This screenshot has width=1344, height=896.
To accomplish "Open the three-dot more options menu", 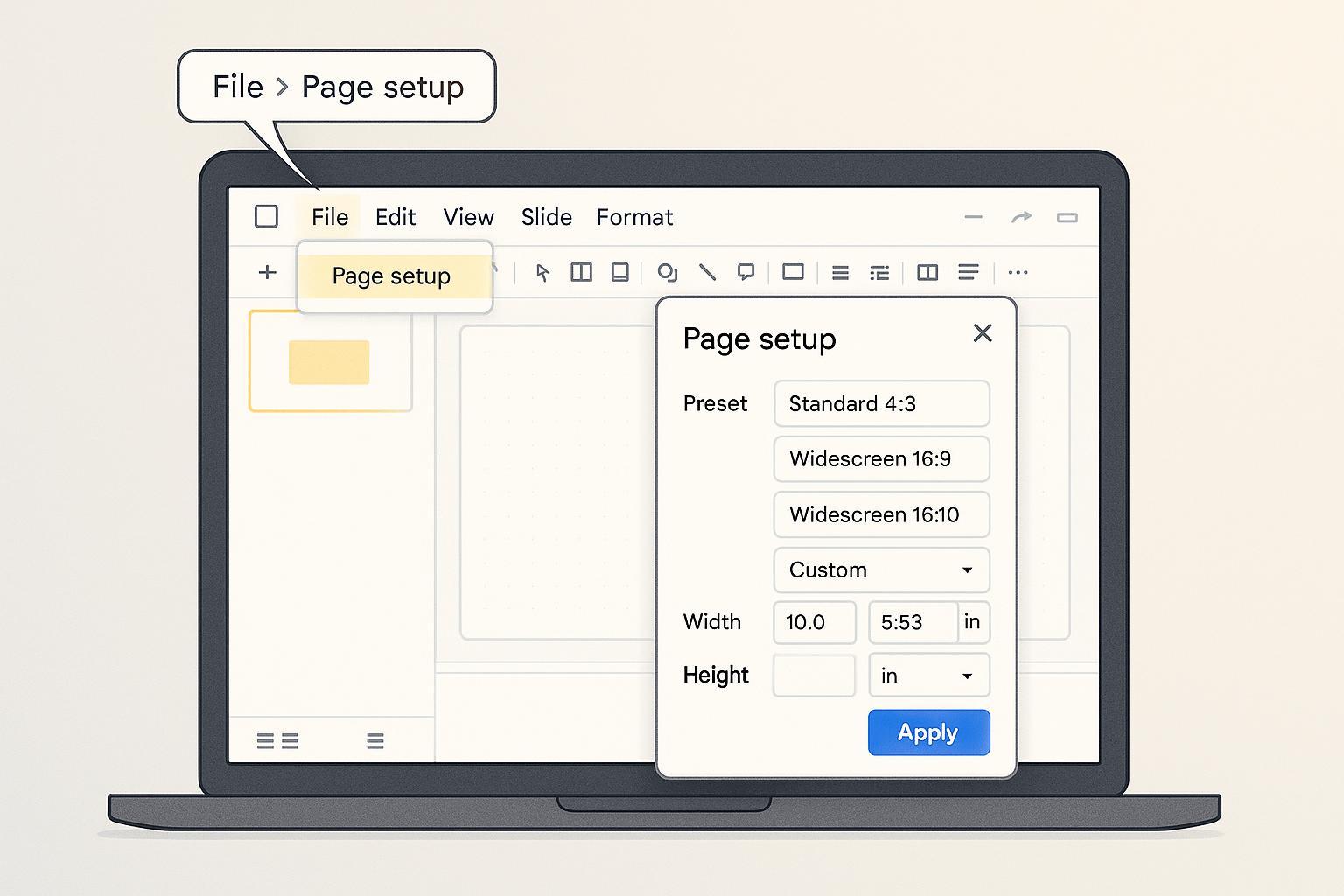I will tap(1018, 273).
